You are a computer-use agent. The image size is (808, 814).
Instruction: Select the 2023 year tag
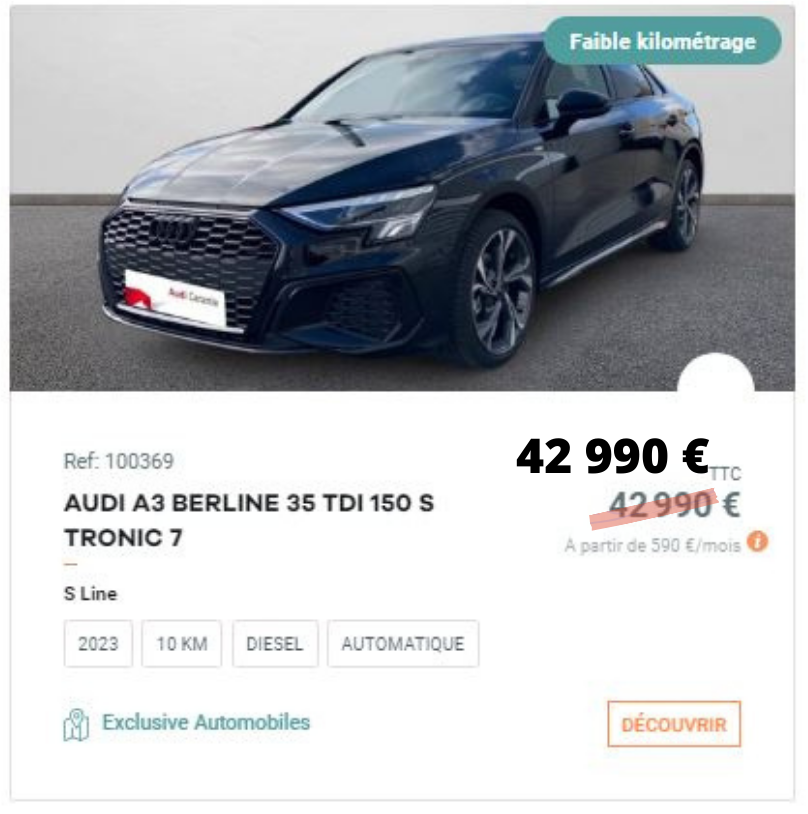98,644
